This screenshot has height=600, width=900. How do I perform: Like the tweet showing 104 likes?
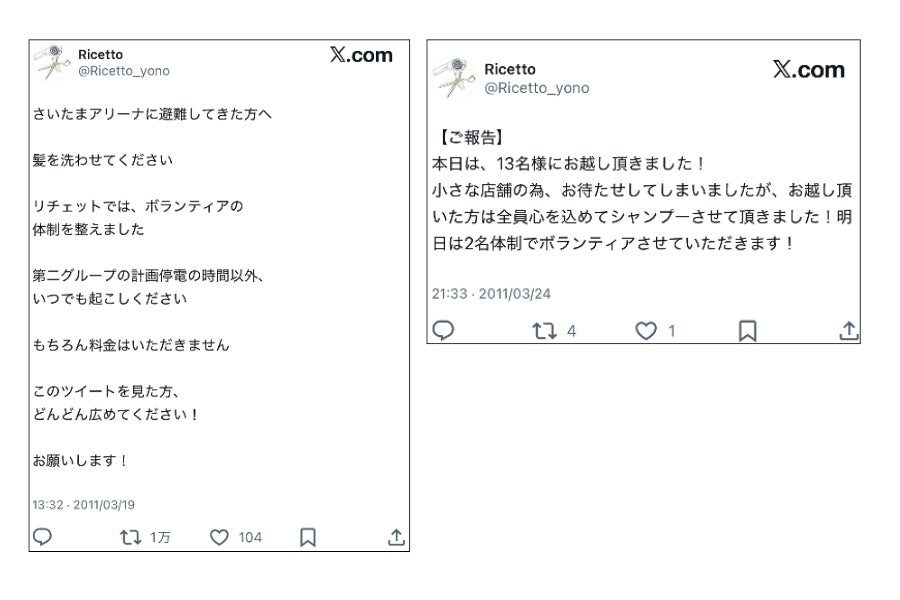coord(220,537)
